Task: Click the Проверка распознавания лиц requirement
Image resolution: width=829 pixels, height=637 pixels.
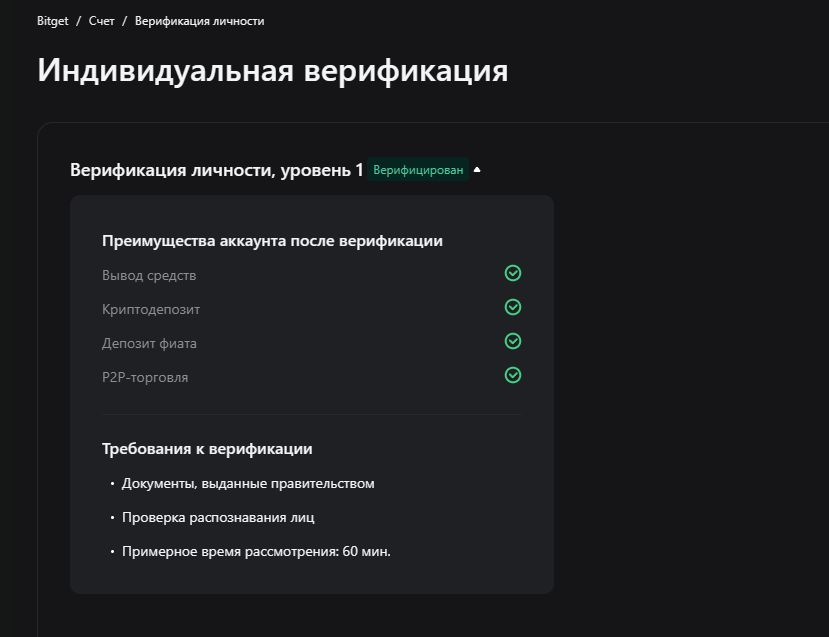Action: (x=218, y=517)
